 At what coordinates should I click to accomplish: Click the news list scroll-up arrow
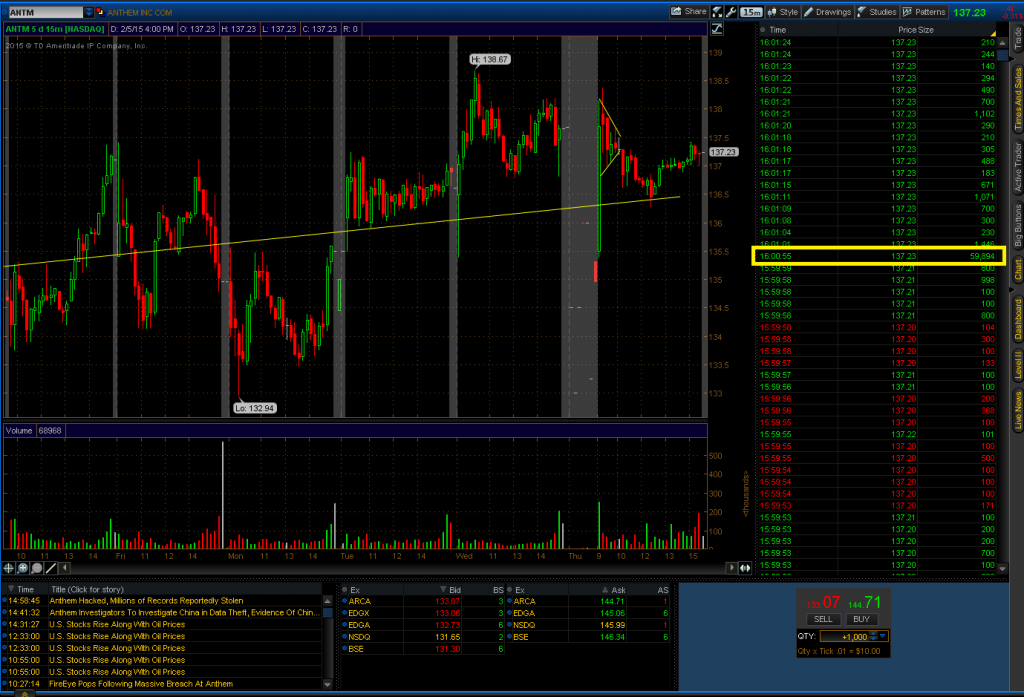coord(328,601)
